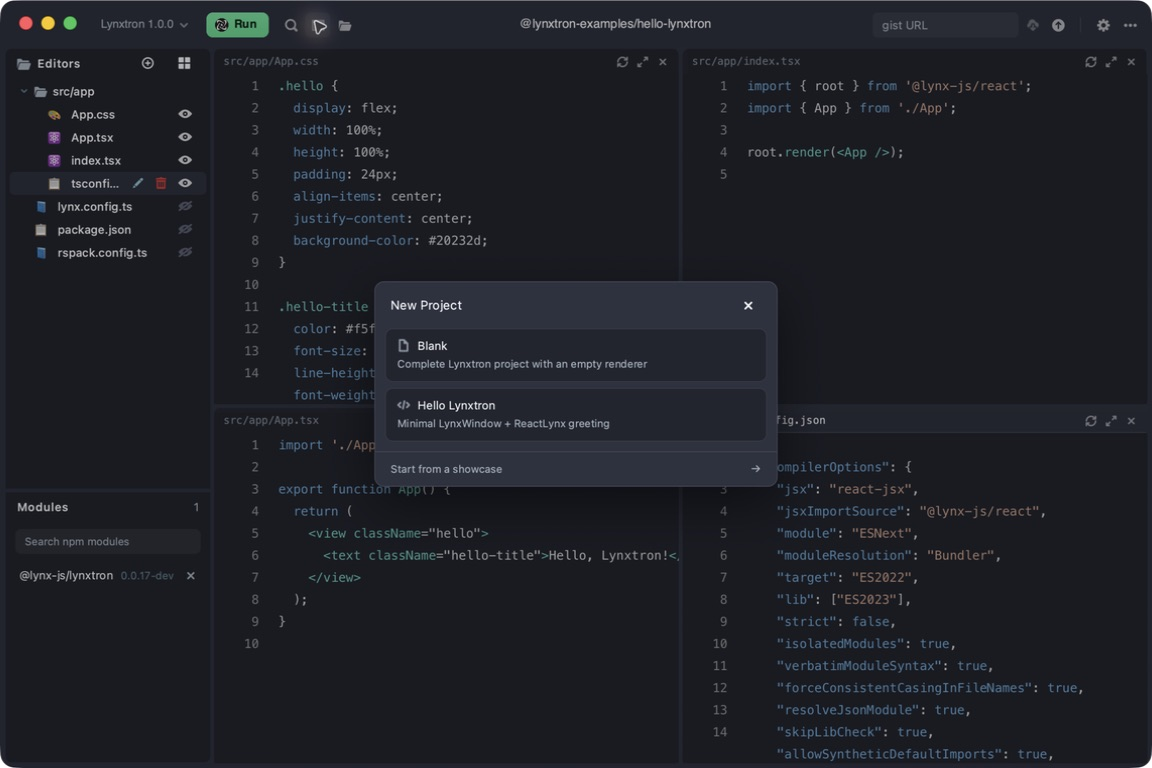
Task: Click the '0.0.17-dev' version label
Action: [x=147, y=575]
